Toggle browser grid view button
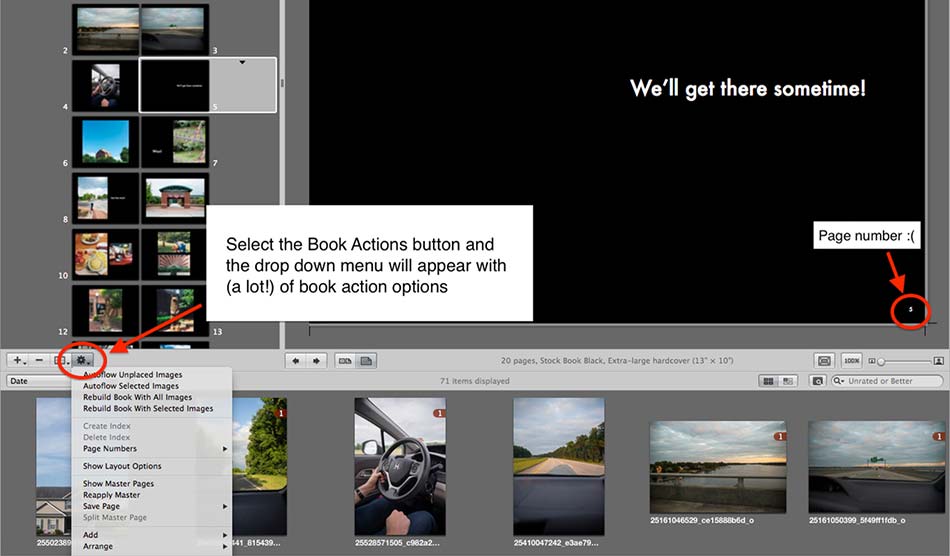 (x=768, y=381)
